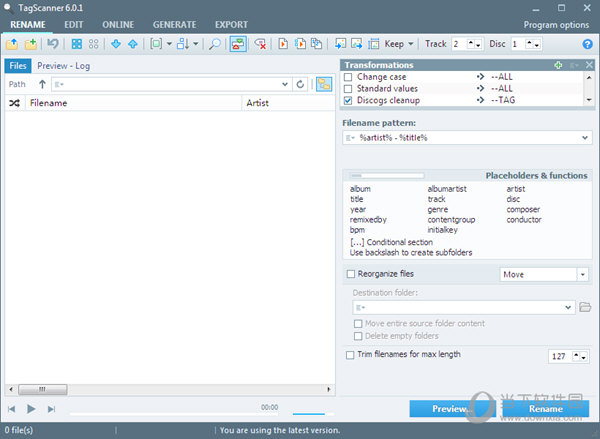Screen dimensions: 600x439
Task: Switch to the EDIT tab
Action: pyautogui.click(x=73, y=25)
